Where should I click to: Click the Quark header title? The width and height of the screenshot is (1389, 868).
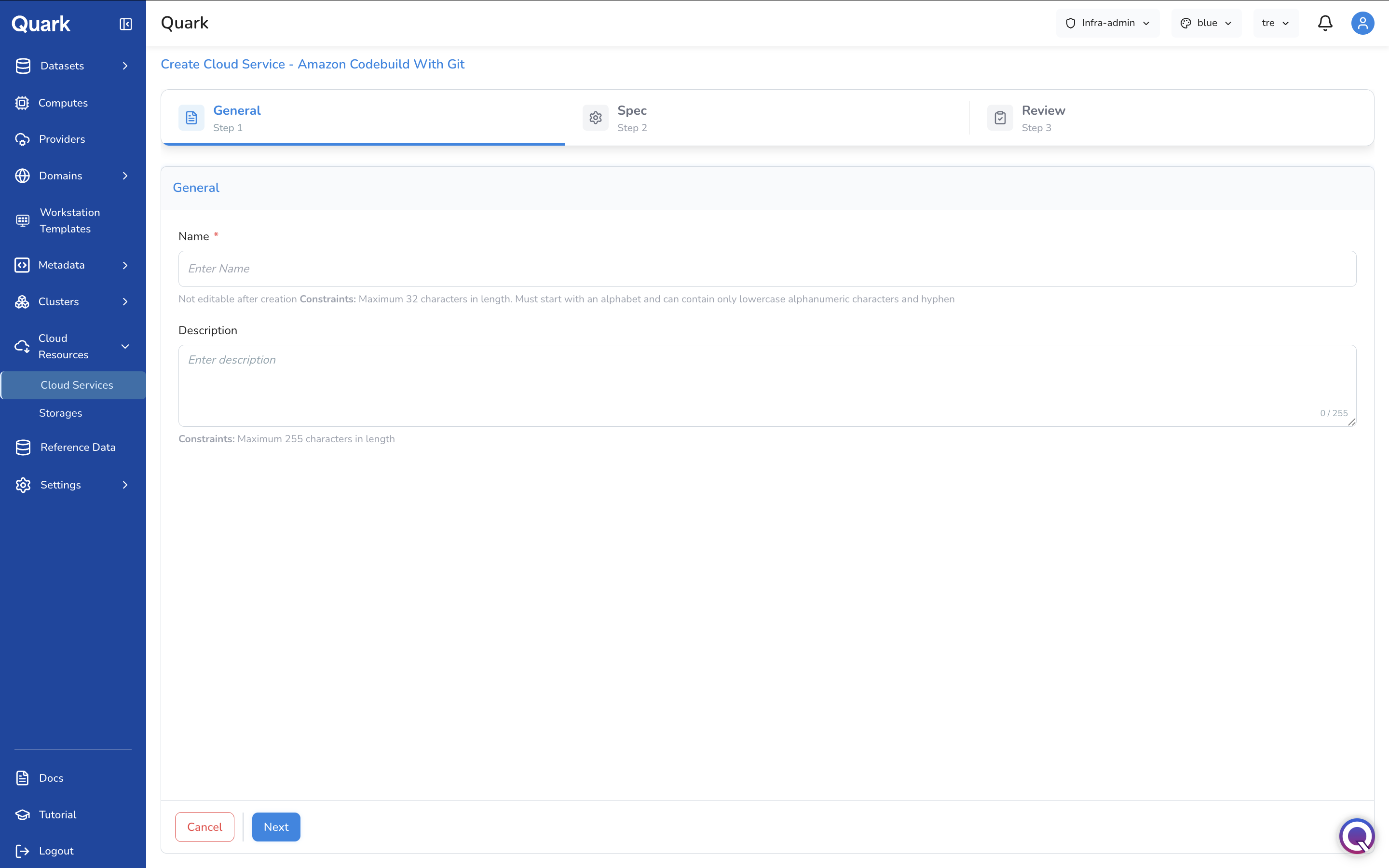click(x=184, y=23)
